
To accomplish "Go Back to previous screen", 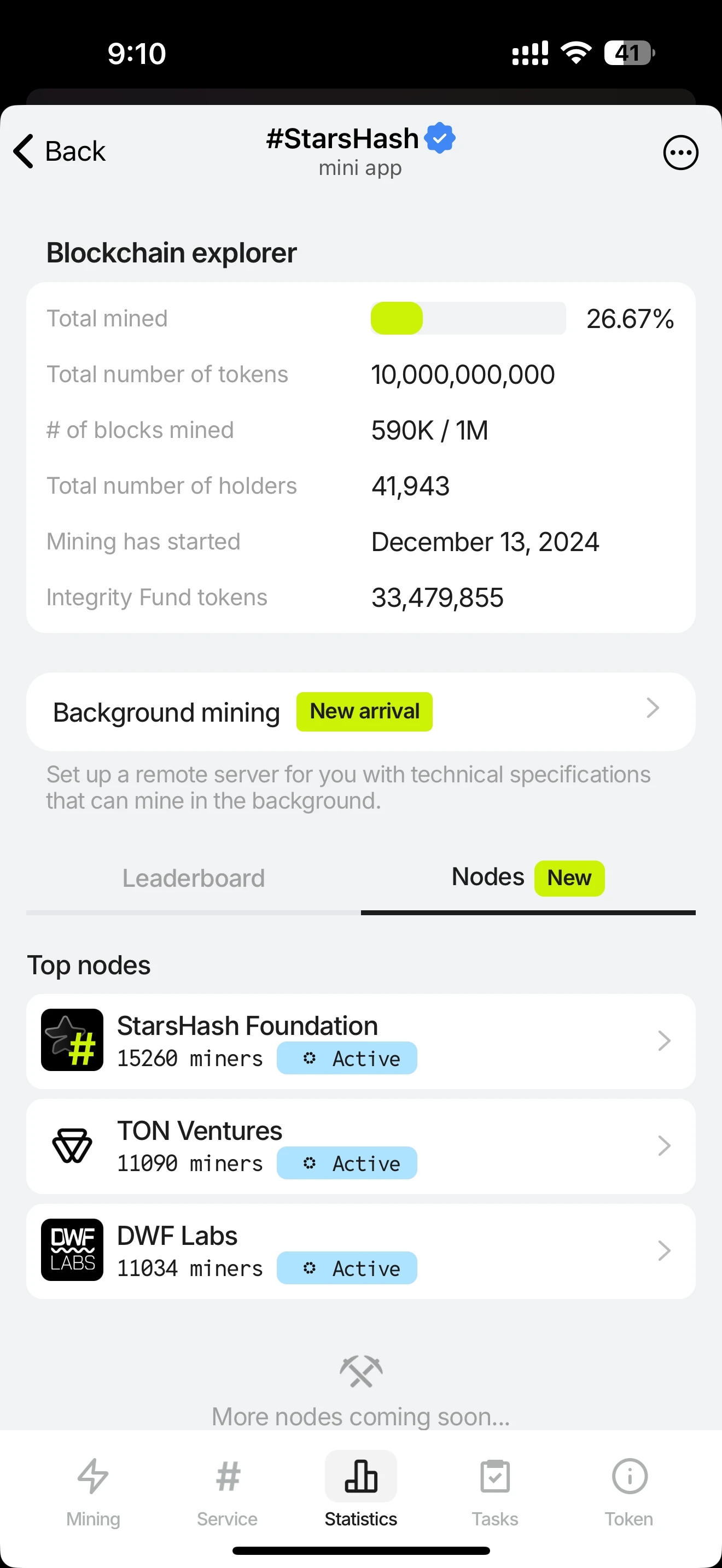I will click(59, 151).
